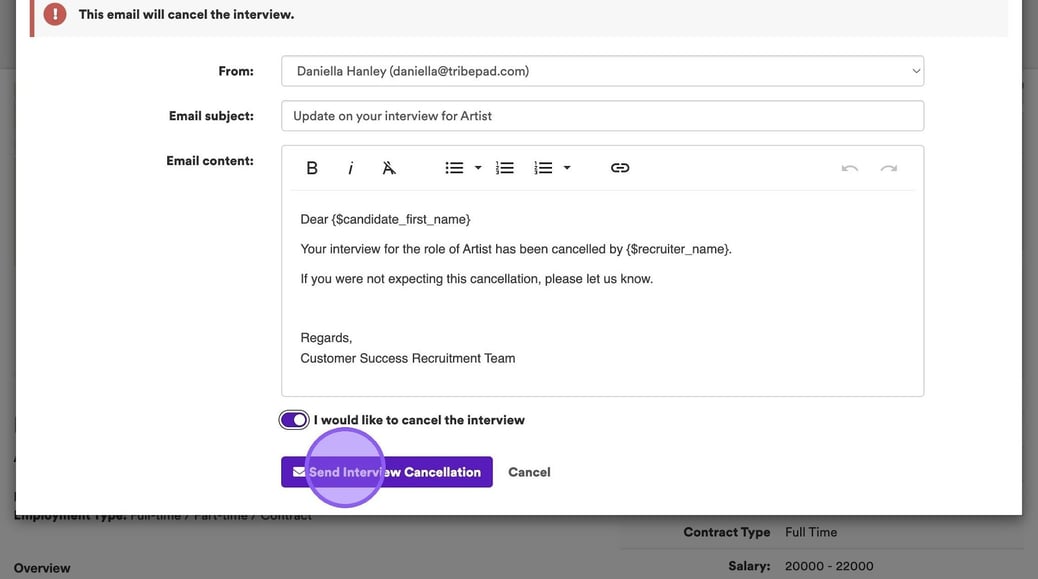The image size is (1038, 579).
Task: Click into the Email subject field
Action: click(602, 116)
